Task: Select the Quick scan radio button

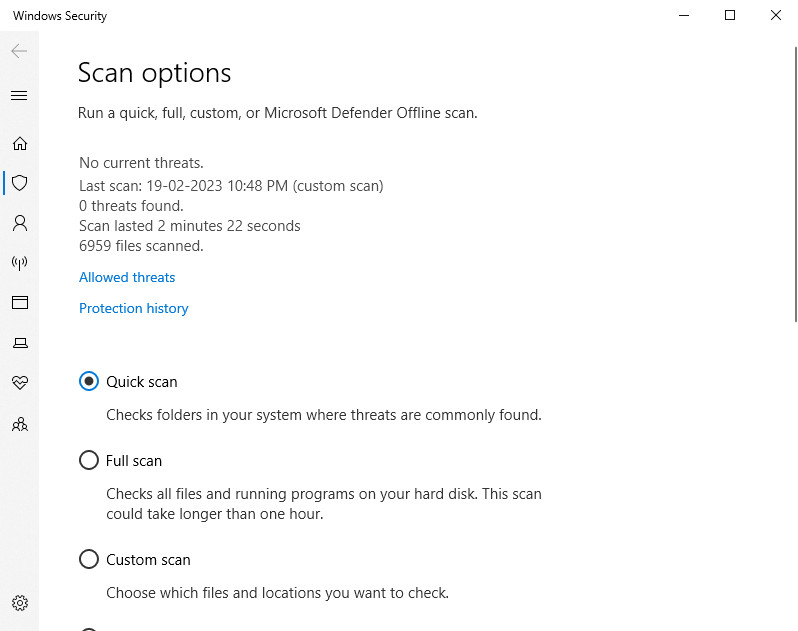Action: 89,381
